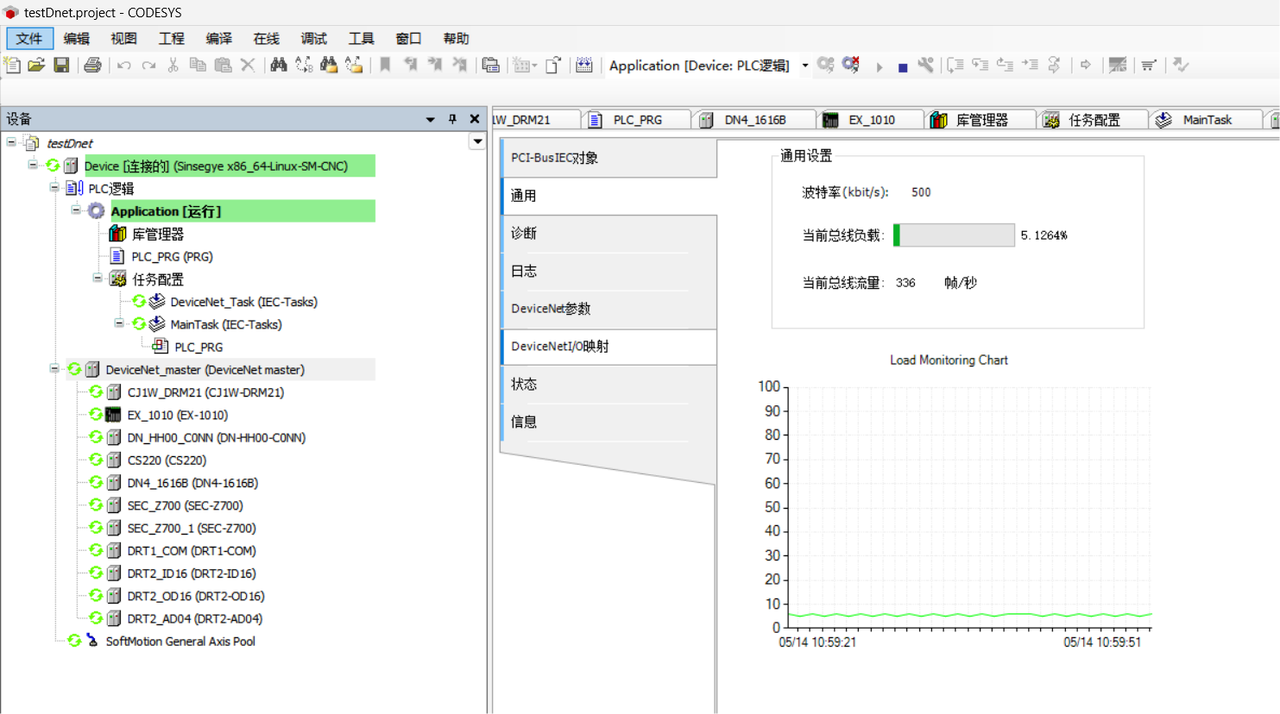Switch to the EX_1010 editor tab
The height and width of the screenshot is (714, 1280).
(871, 120)
